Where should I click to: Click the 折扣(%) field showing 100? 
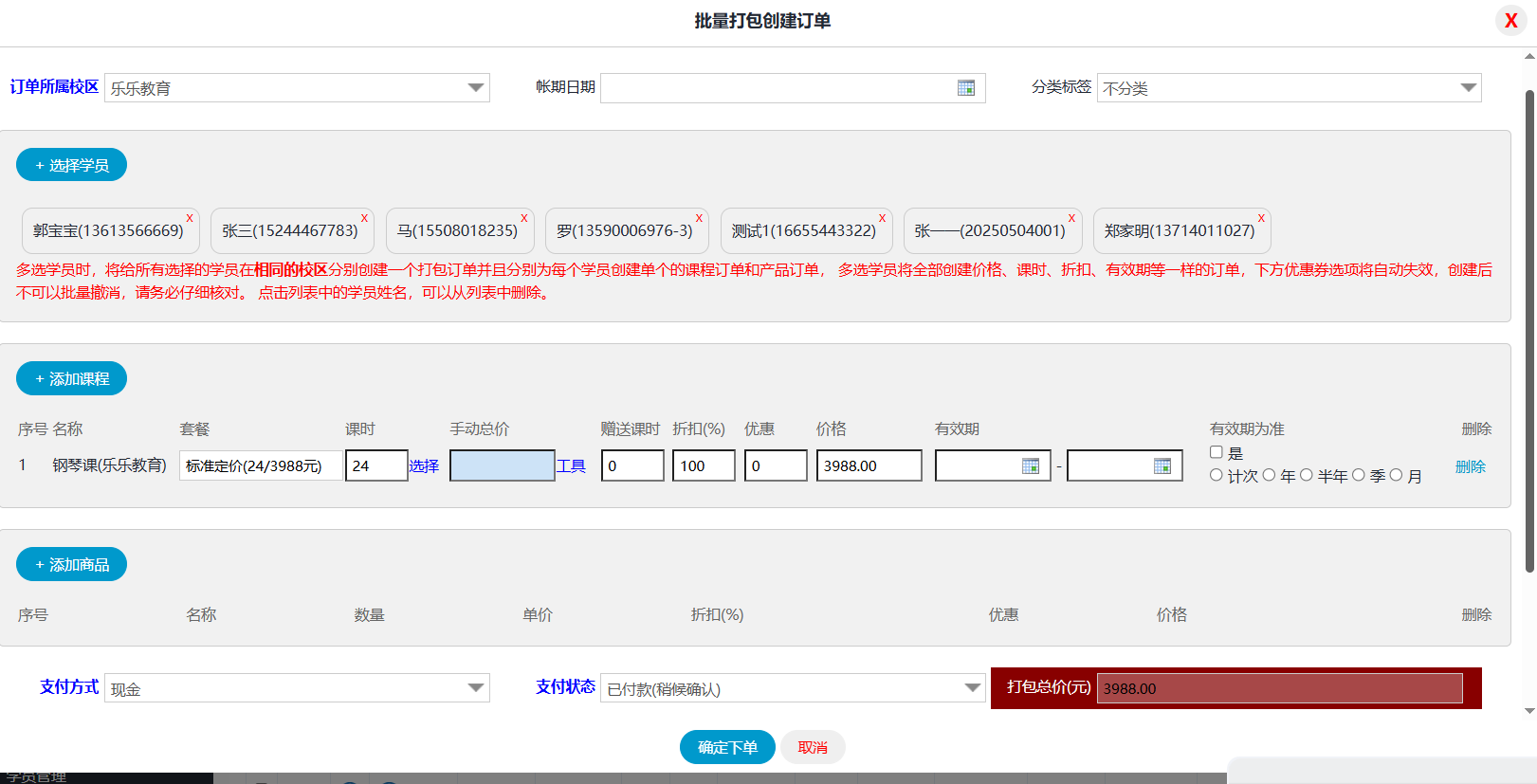tap(704, 465)
